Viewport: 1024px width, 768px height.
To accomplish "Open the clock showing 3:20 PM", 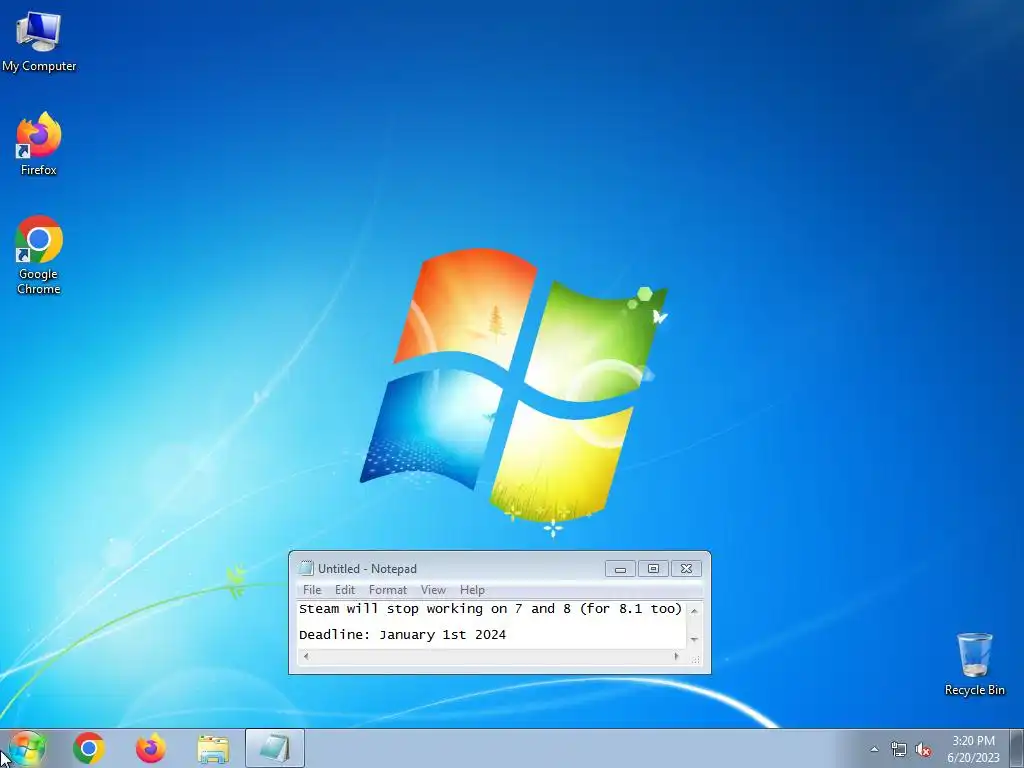I will 973,749.
